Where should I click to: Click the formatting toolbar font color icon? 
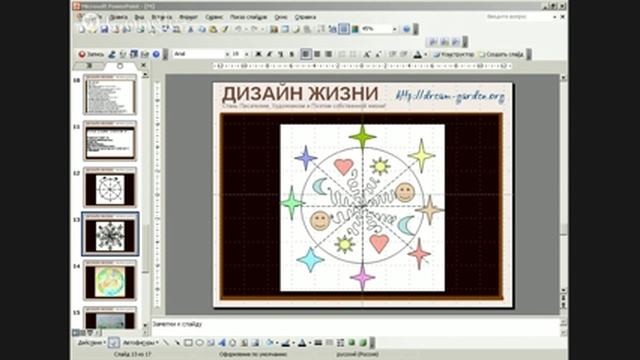point(417,54)
